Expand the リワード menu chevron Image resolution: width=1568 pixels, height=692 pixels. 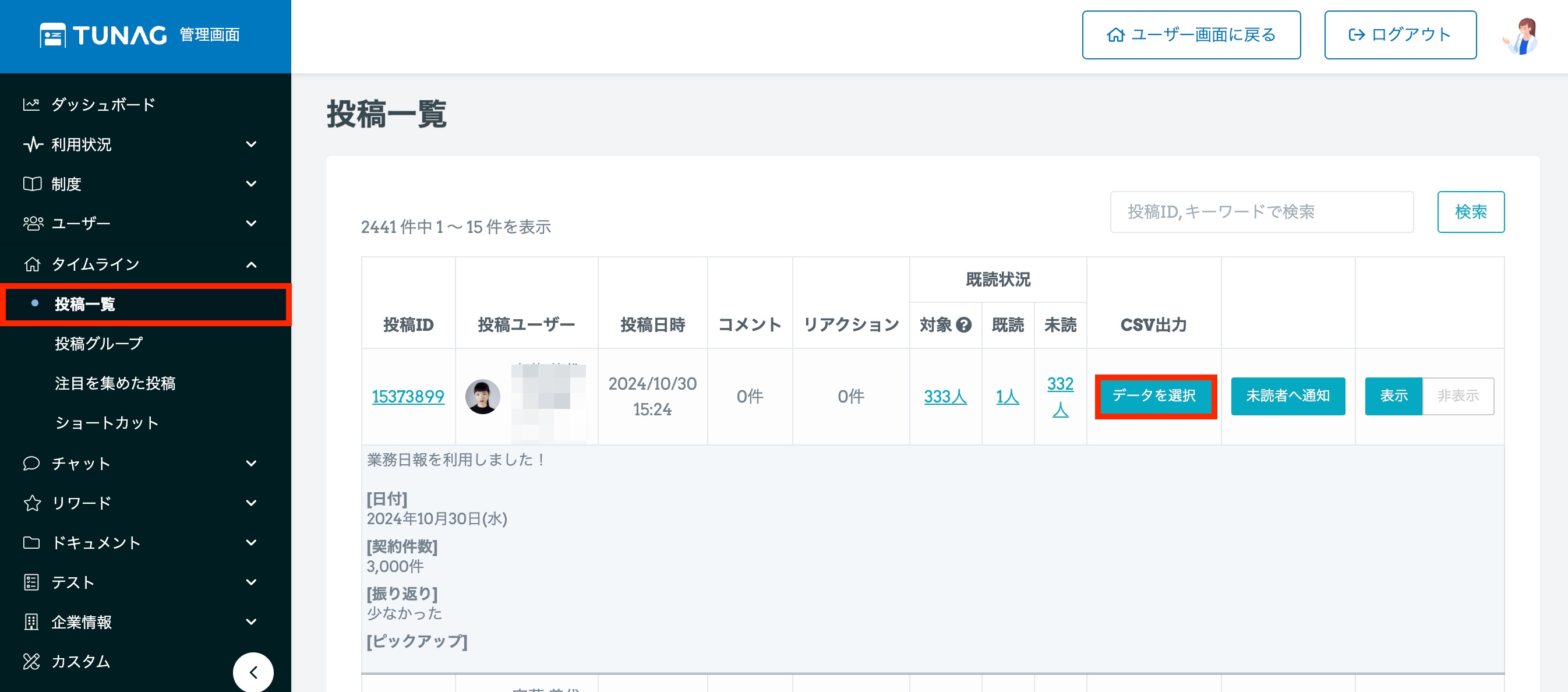point(251,503)
